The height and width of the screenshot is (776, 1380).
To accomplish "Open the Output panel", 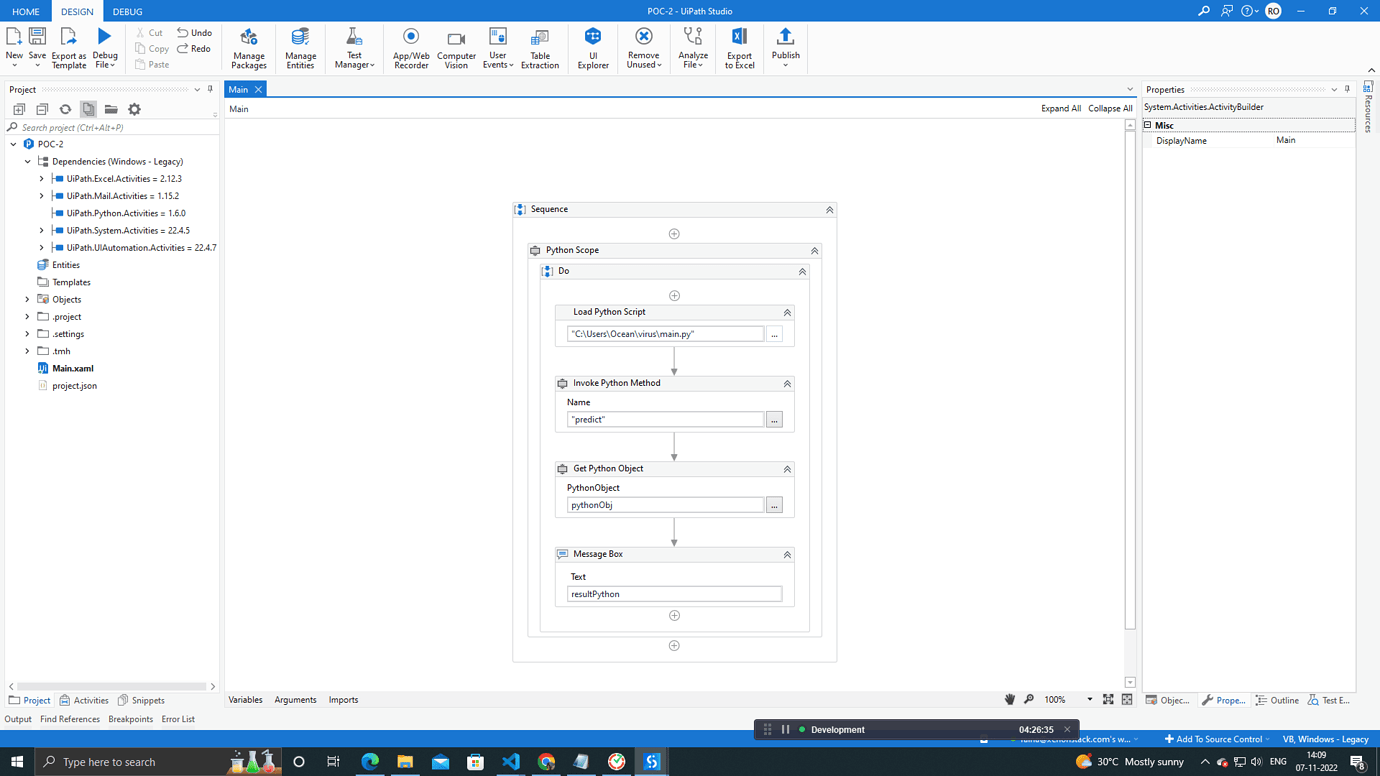I will tap(18, 720).
